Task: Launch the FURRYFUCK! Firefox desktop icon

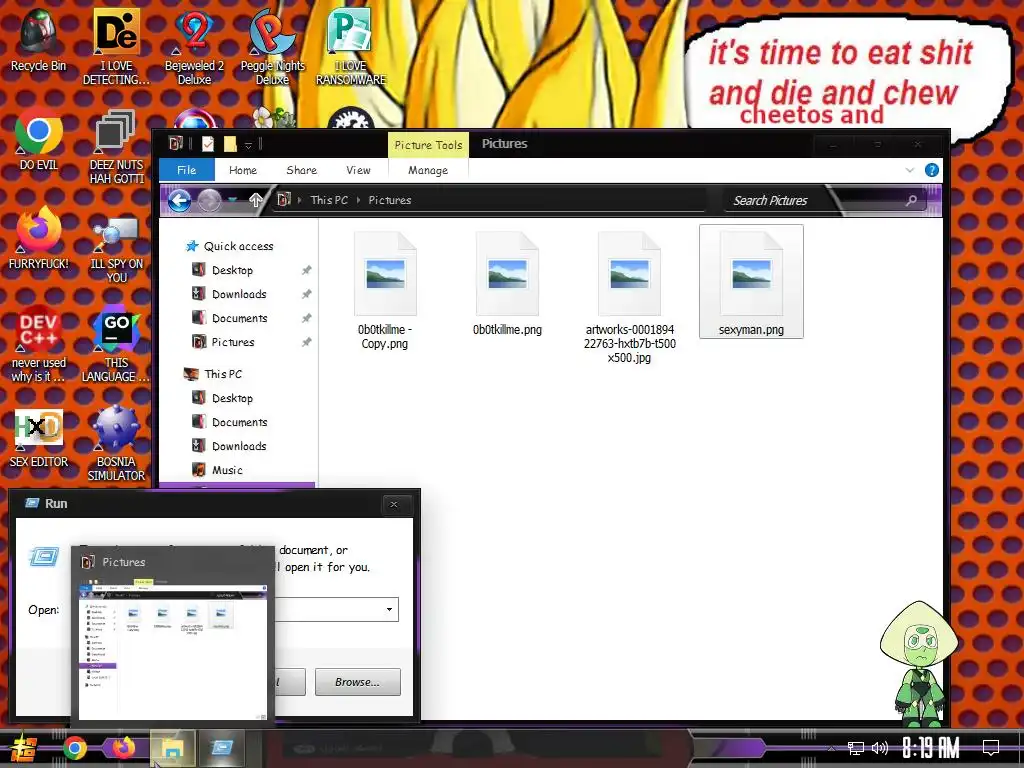Action: tap(39, 238)
